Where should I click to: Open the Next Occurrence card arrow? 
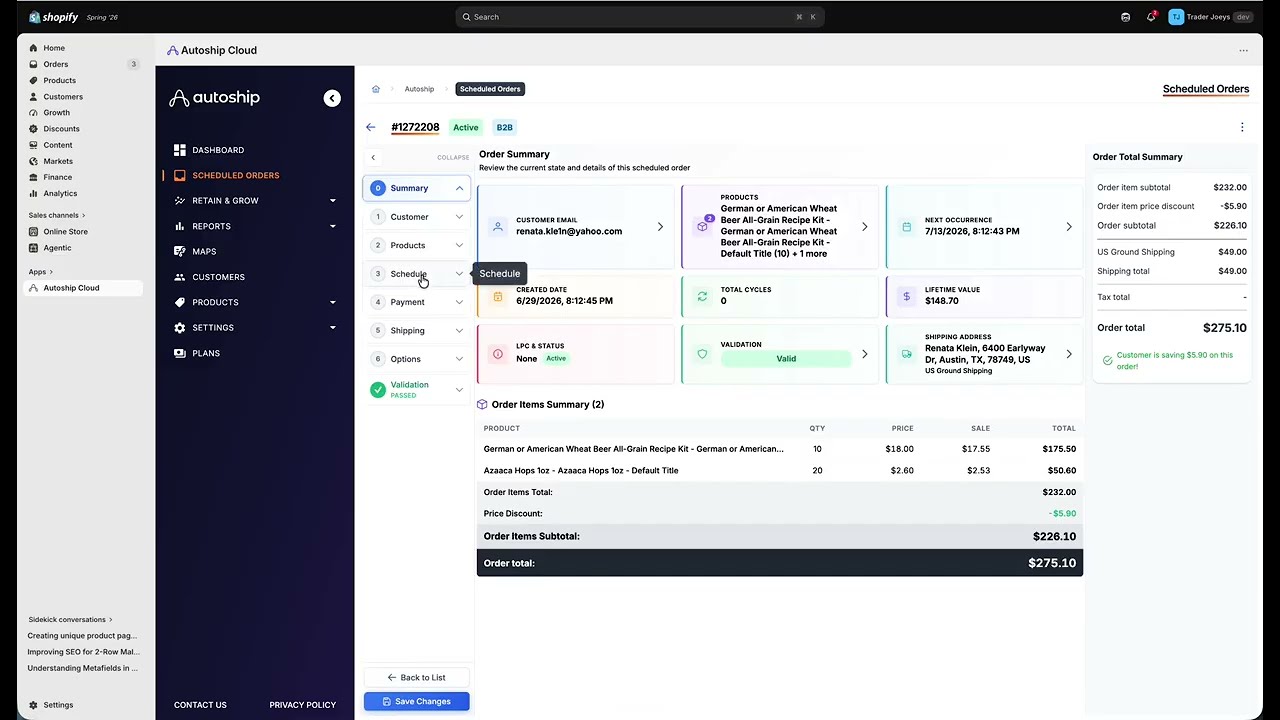point(1069,227)
